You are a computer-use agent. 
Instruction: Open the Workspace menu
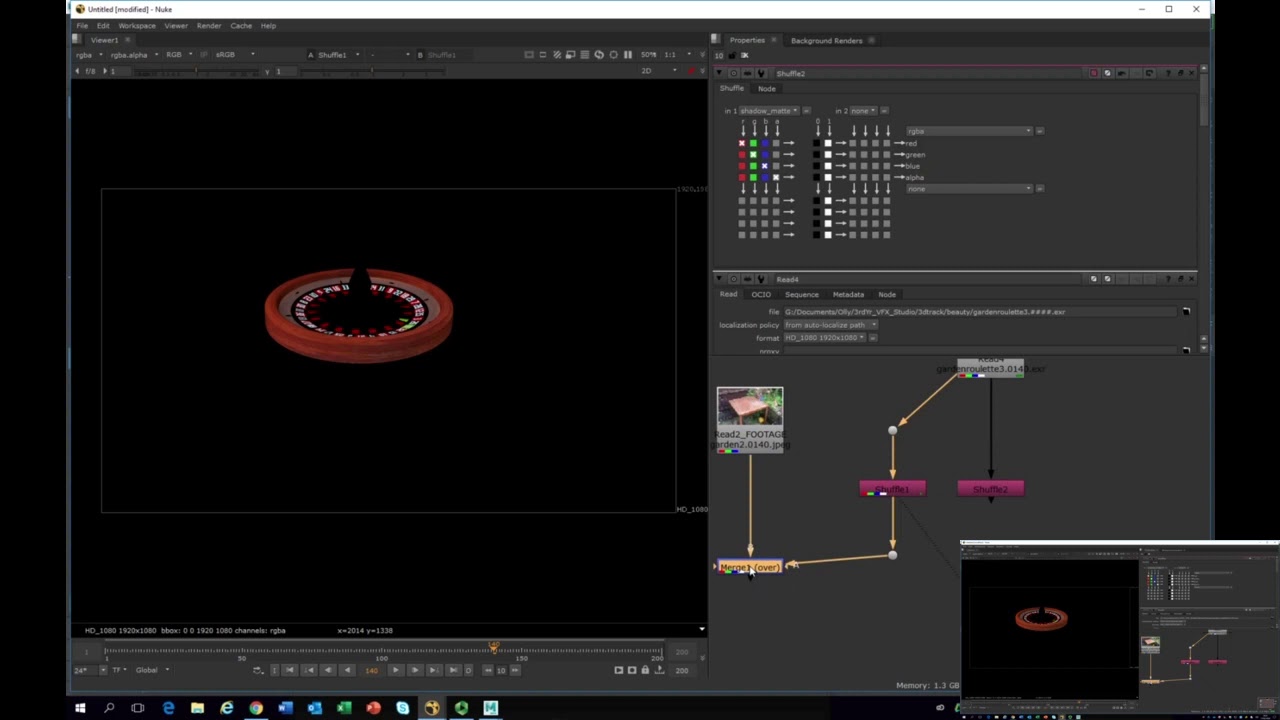point(137,25)
